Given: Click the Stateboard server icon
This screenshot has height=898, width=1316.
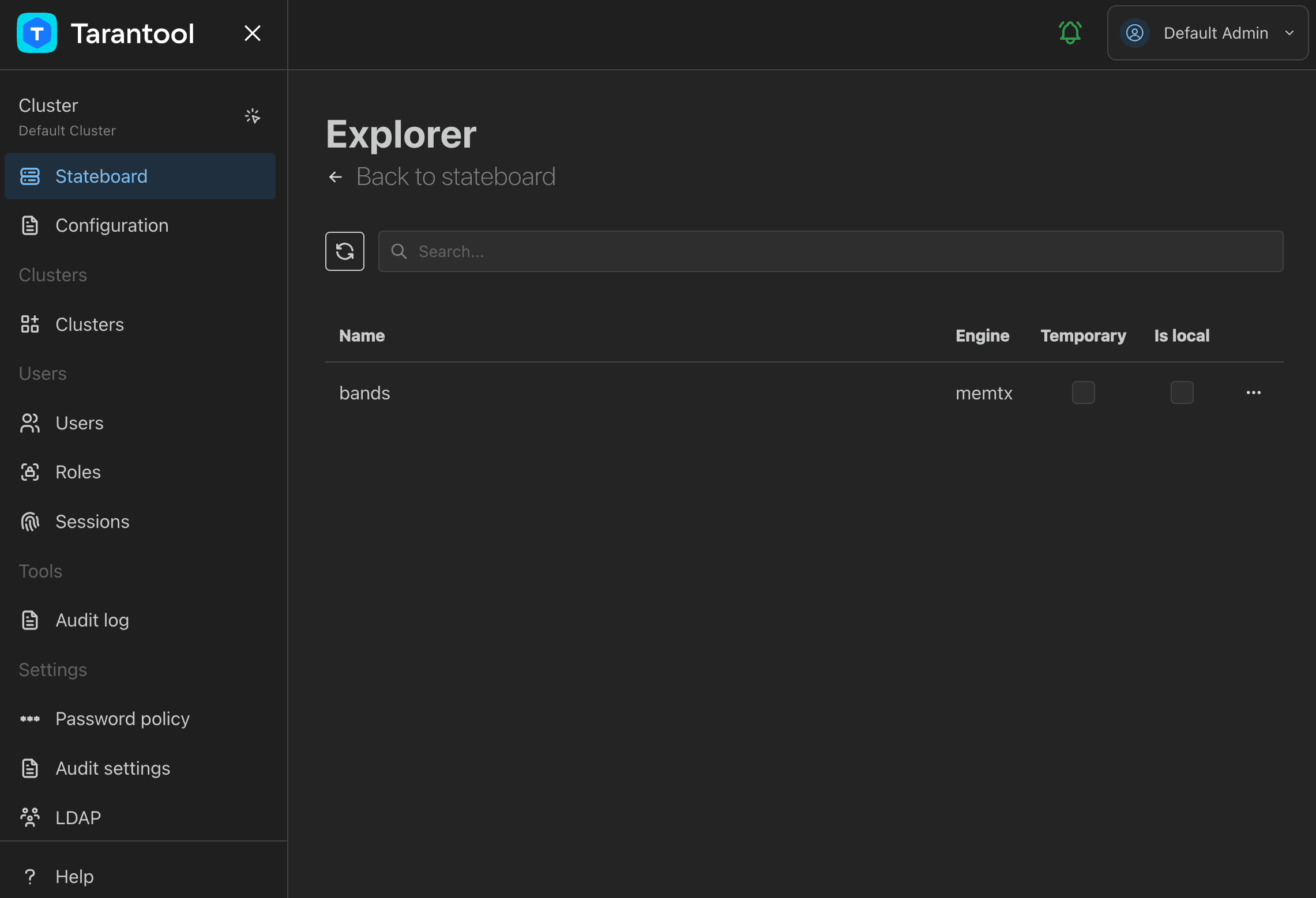Looking at the screenshot, I should coord(30,176).
